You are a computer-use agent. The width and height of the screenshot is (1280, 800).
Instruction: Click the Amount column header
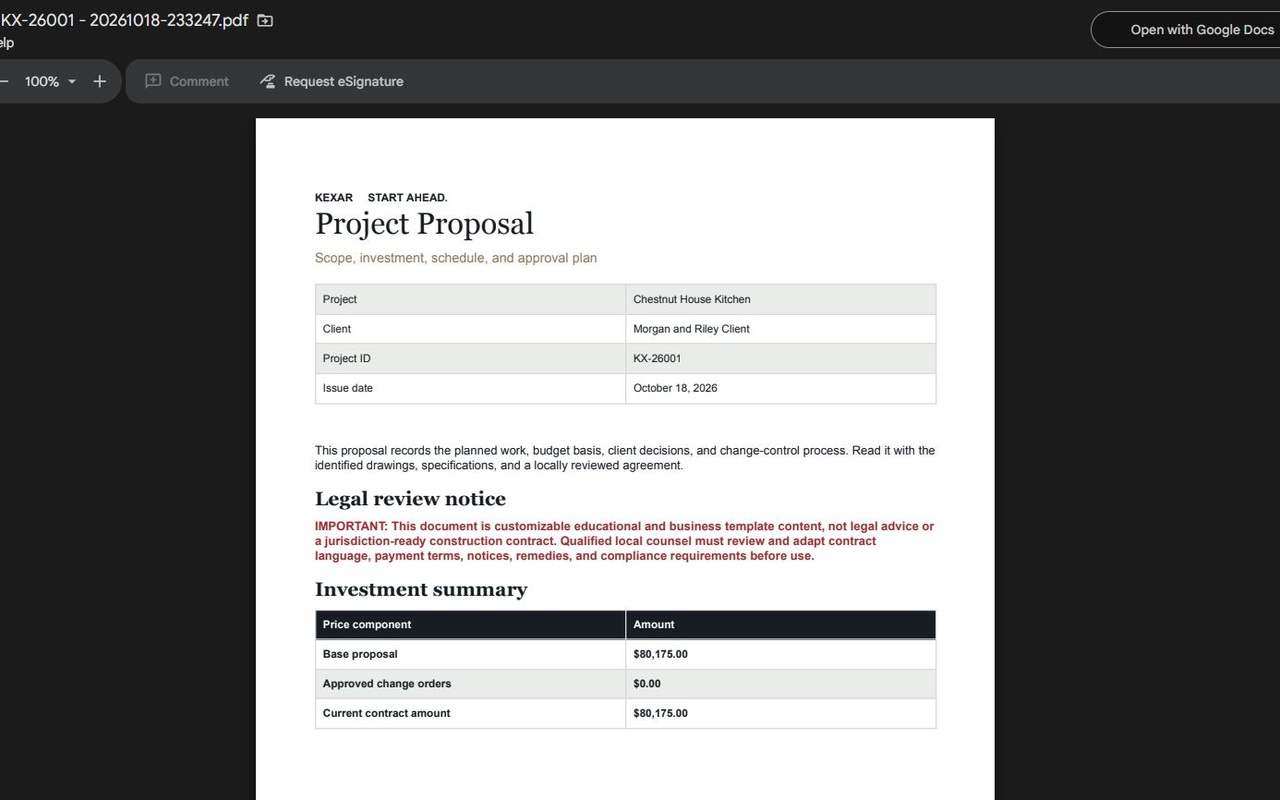click(x=781, y=625)
